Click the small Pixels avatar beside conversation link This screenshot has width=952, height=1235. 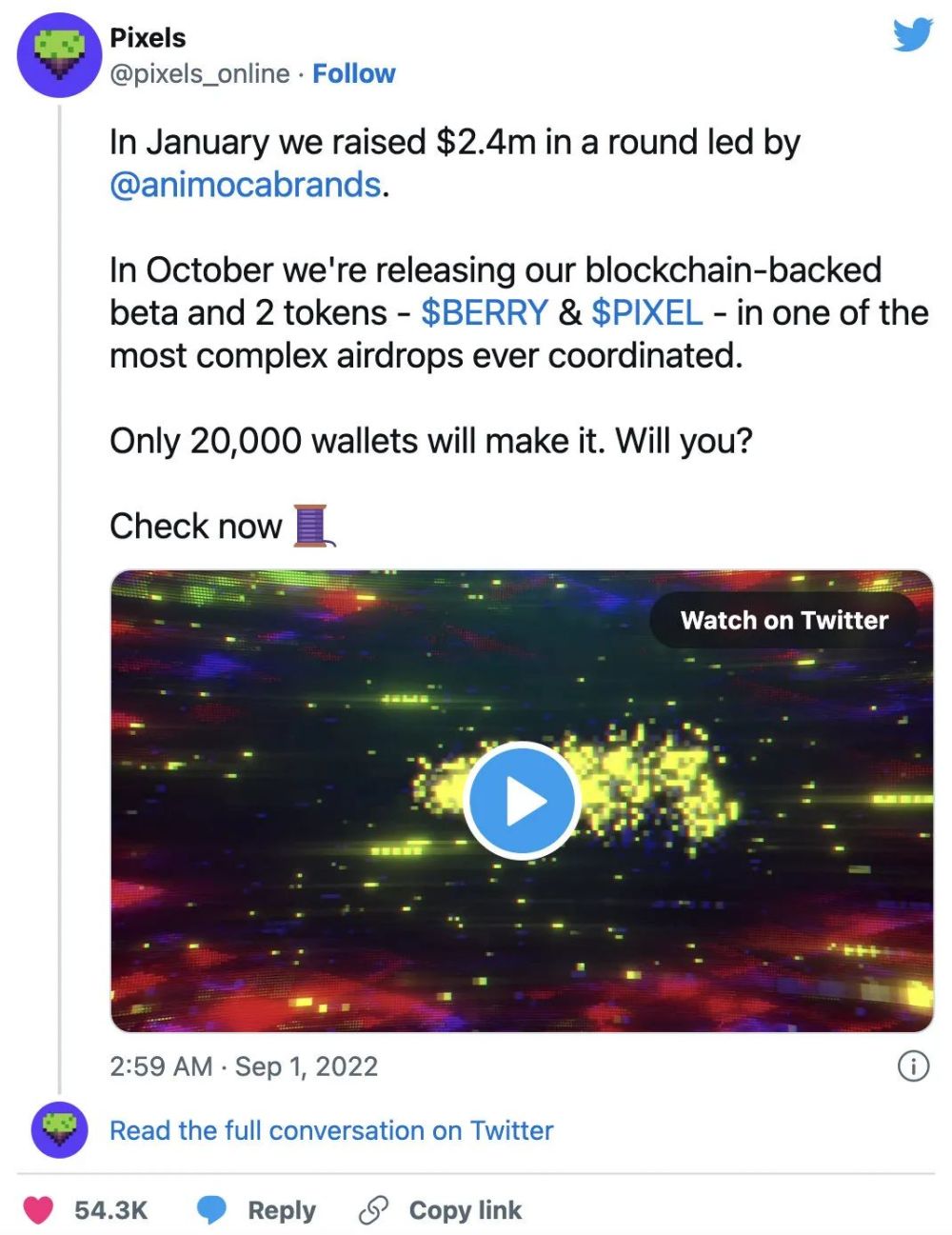[60, 1130]
